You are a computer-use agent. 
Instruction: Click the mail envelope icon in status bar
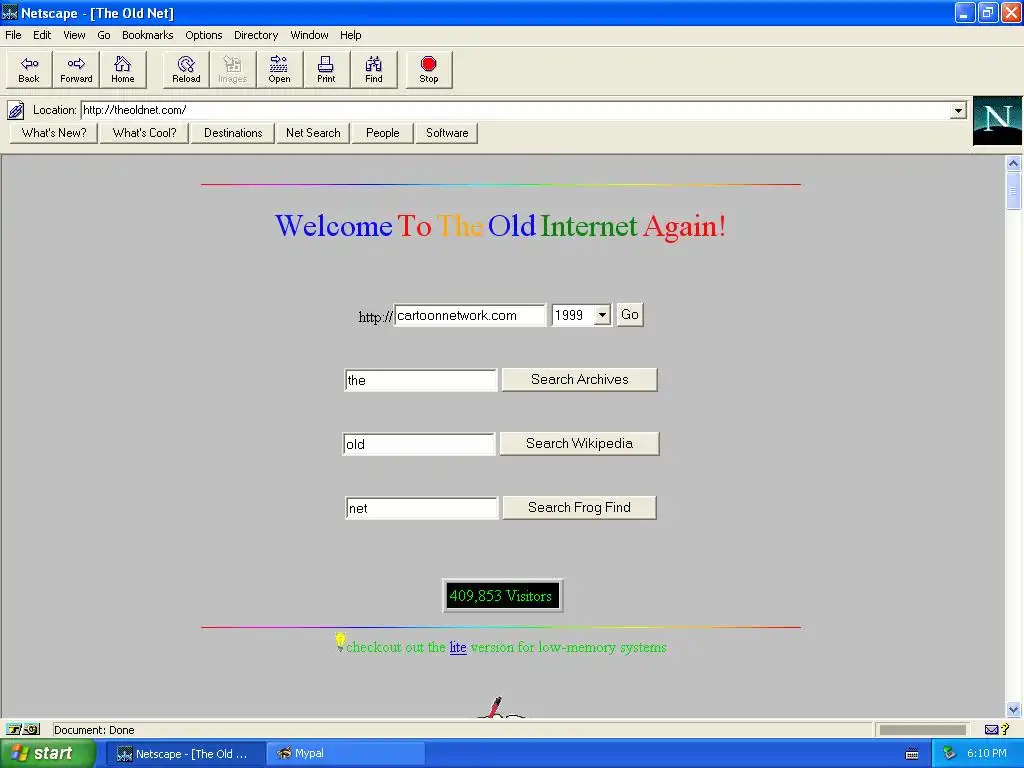coord(991,729)
